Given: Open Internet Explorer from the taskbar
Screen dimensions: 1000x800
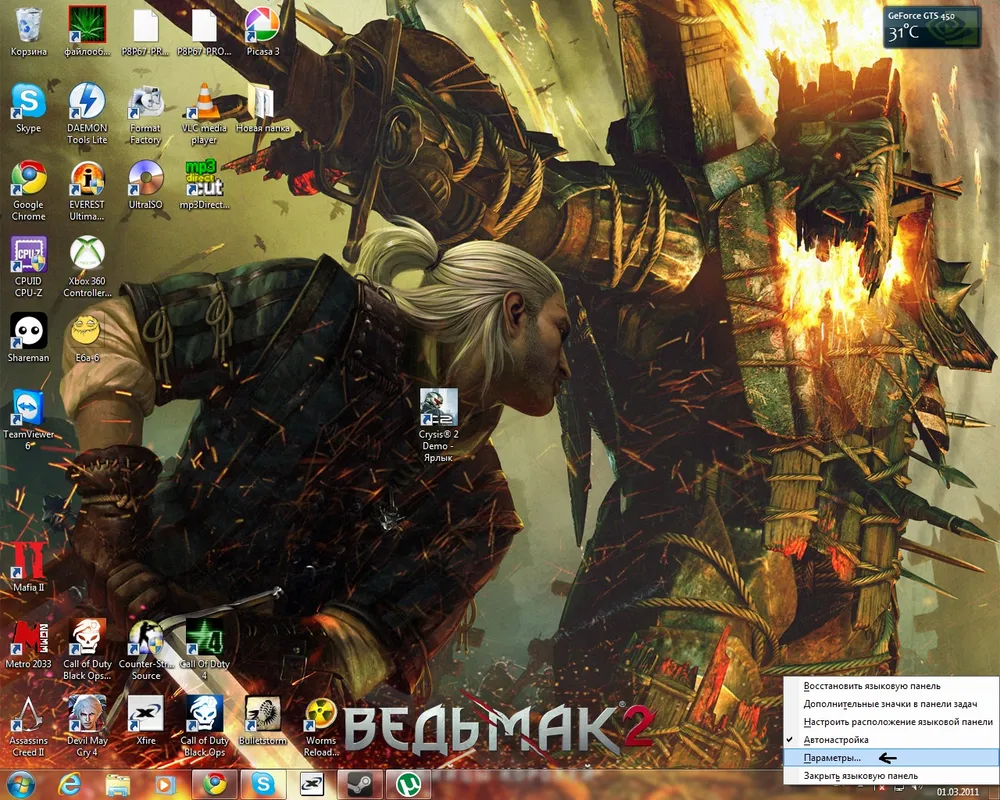Looking at the screenshot, I should tap(69, 784).
